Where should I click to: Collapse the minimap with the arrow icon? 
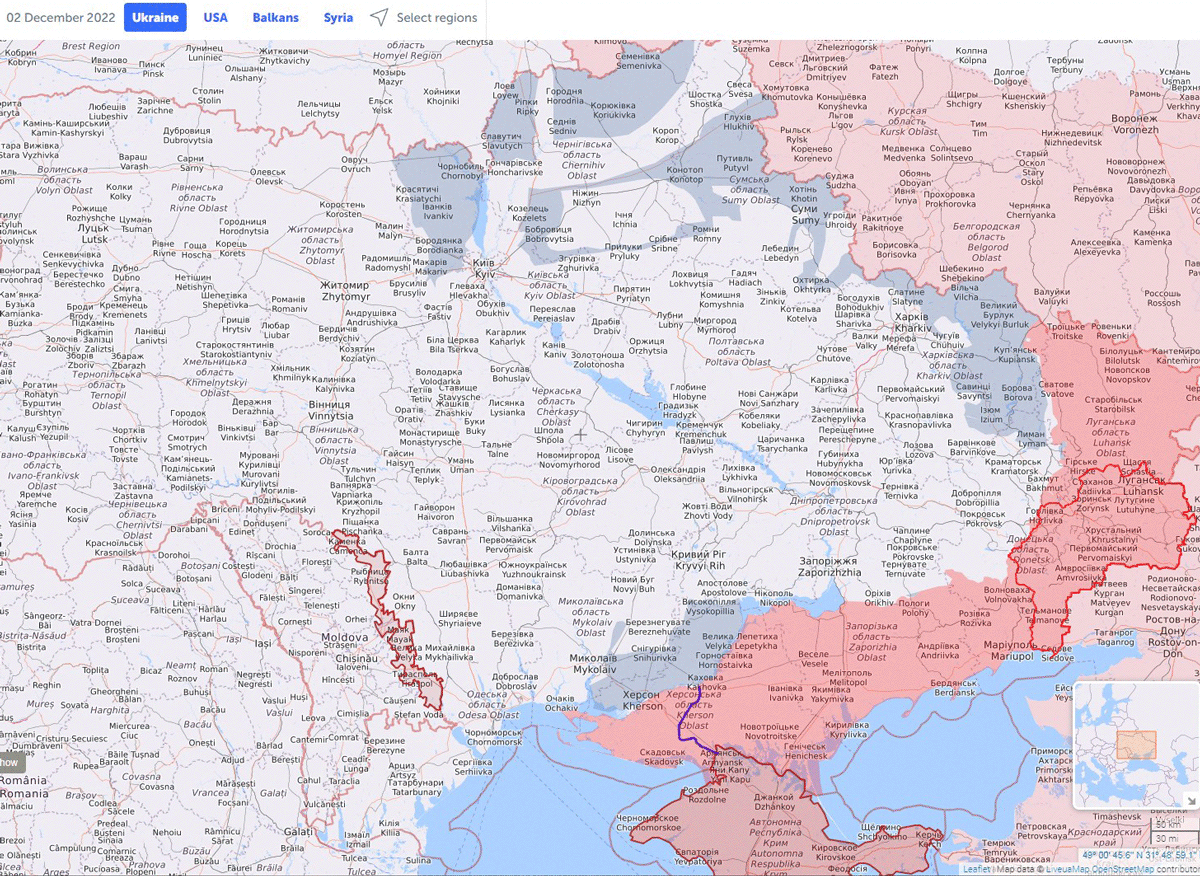[1192, 801]
